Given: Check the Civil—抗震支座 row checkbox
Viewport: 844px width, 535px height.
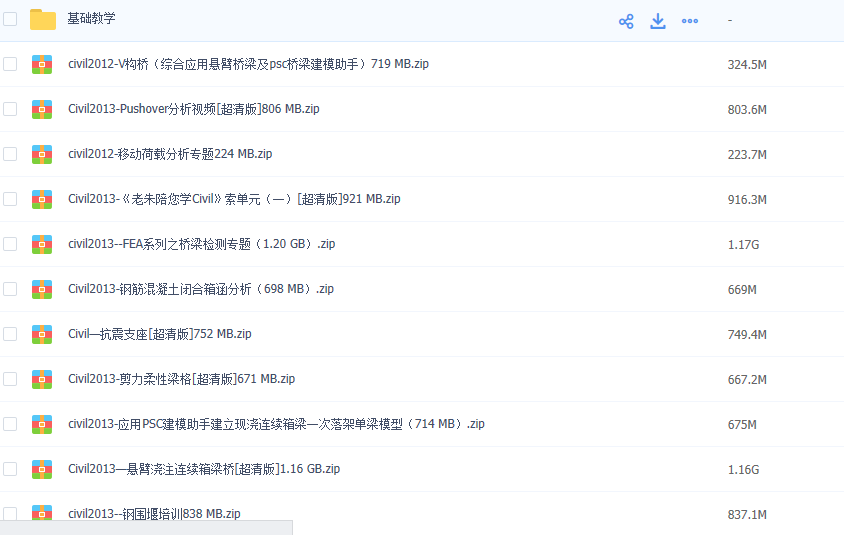Looking at the screenshot, I should [x=10, y=334].
